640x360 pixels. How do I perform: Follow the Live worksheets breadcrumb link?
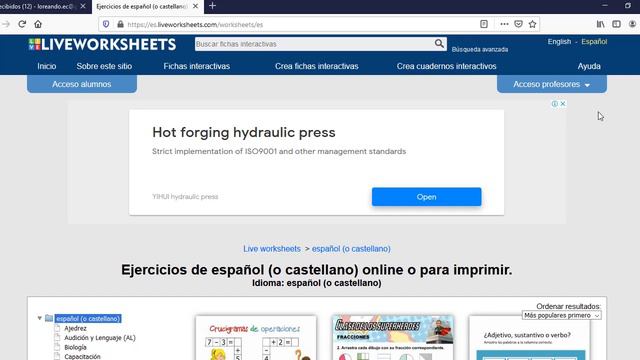tap(272, 249)
